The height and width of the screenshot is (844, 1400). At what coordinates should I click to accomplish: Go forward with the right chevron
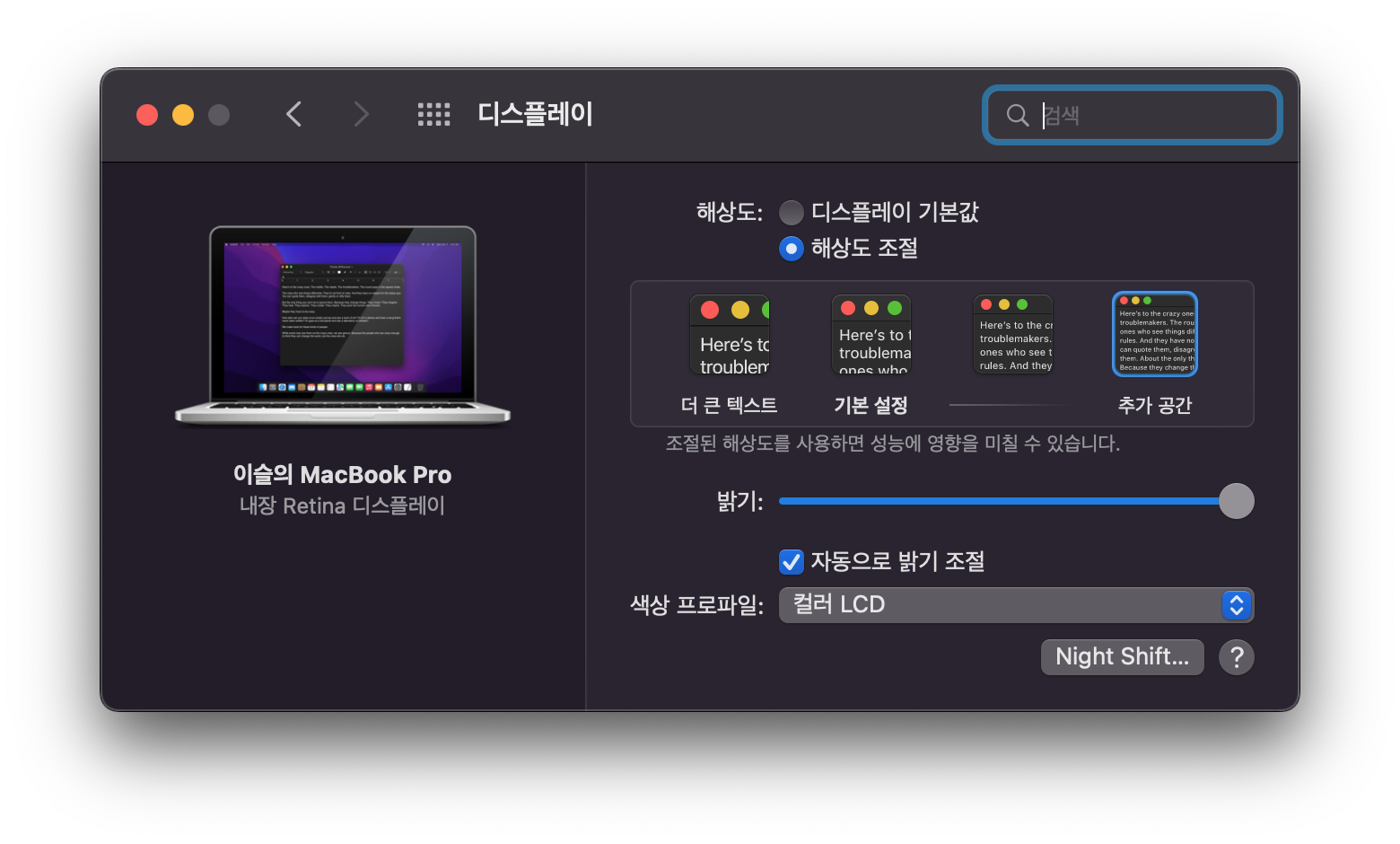361,114
